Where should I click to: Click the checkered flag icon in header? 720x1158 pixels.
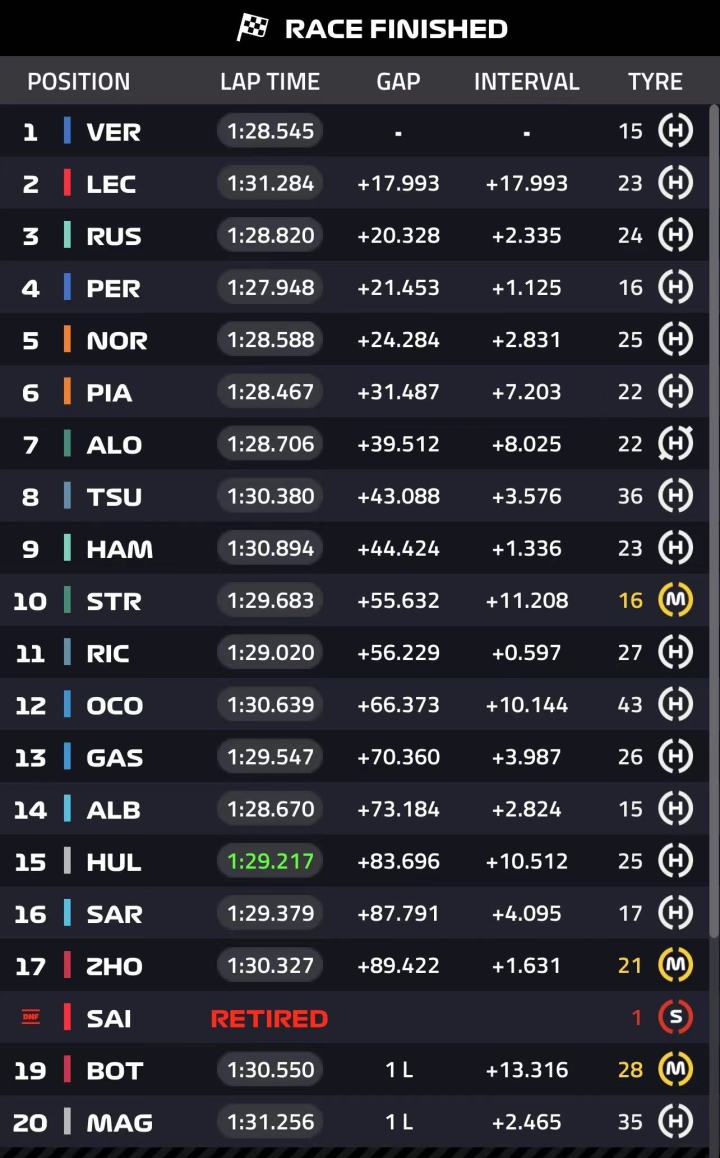click(x=253, y=28)
